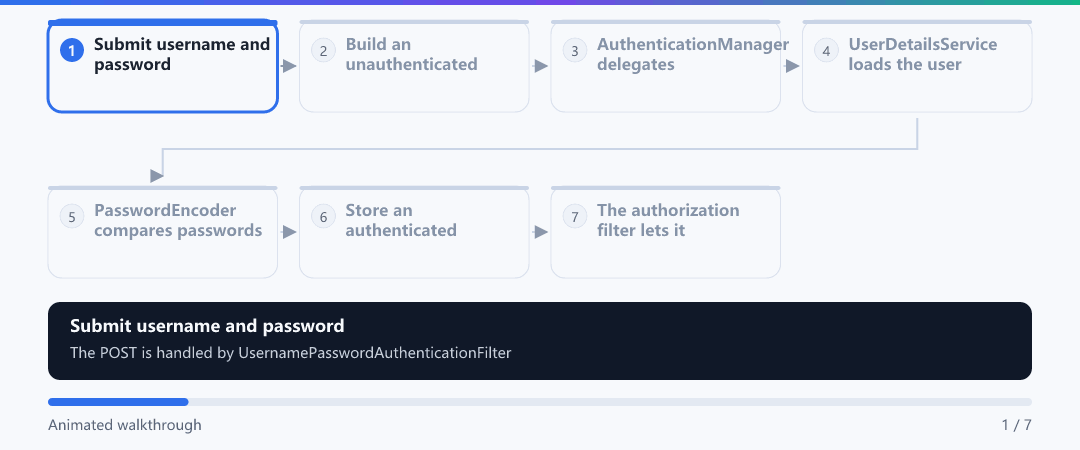Image resolution: width=1080 pixels, height=450 pixels.
Task: Click the number 5 step badge
Action: pos(72,216)
